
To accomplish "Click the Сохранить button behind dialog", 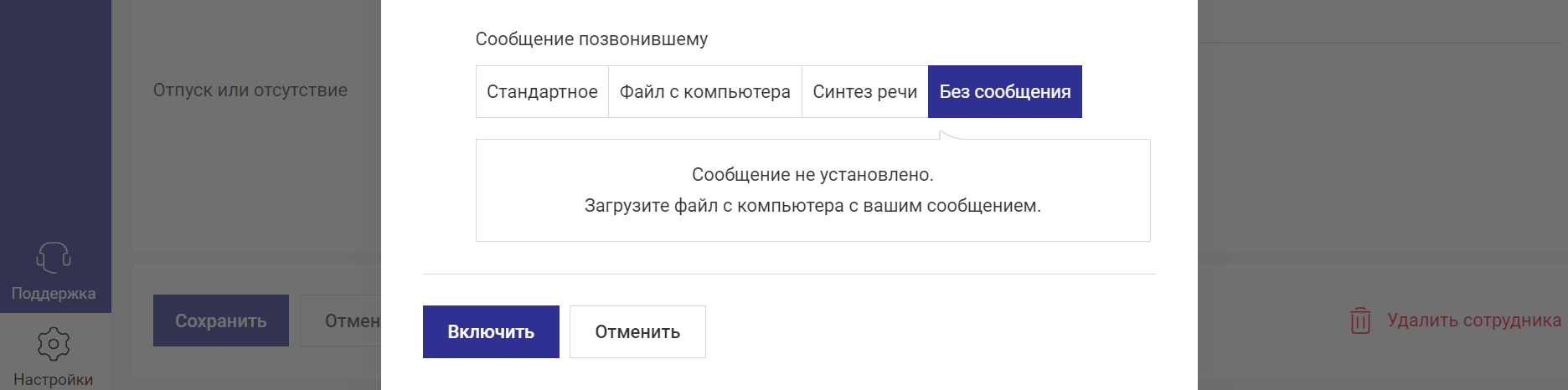I will 221,321.
